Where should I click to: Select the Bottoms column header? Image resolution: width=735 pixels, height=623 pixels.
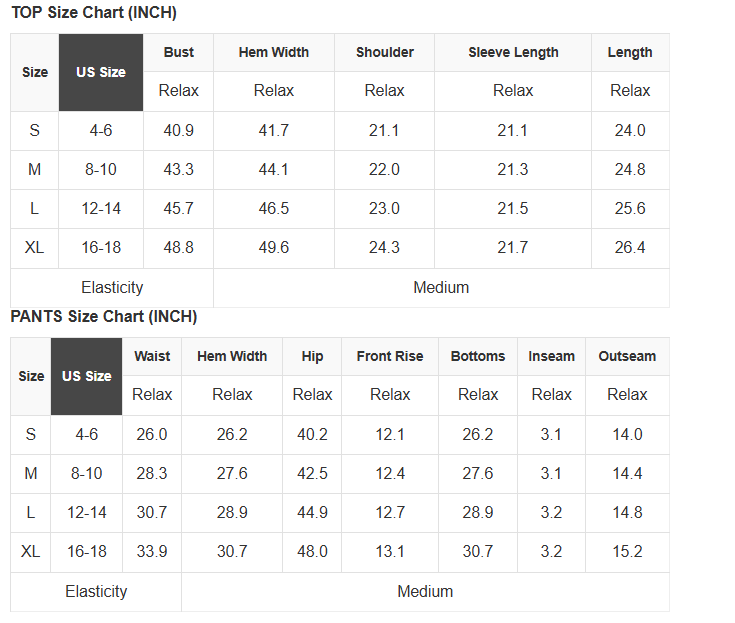coord(478,356)
